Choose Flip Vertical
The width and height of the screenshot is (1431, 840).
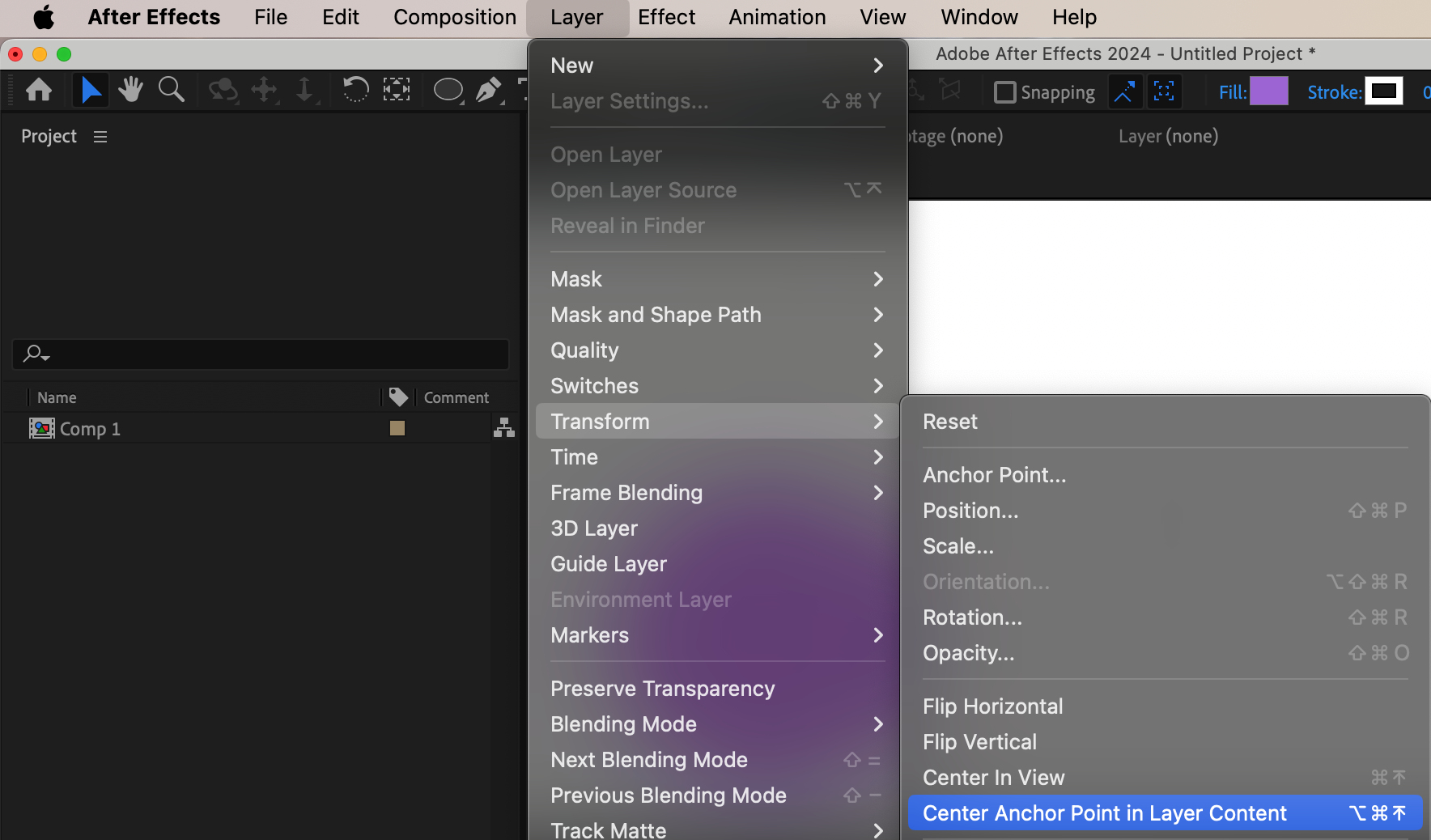tap(1166, 742)
